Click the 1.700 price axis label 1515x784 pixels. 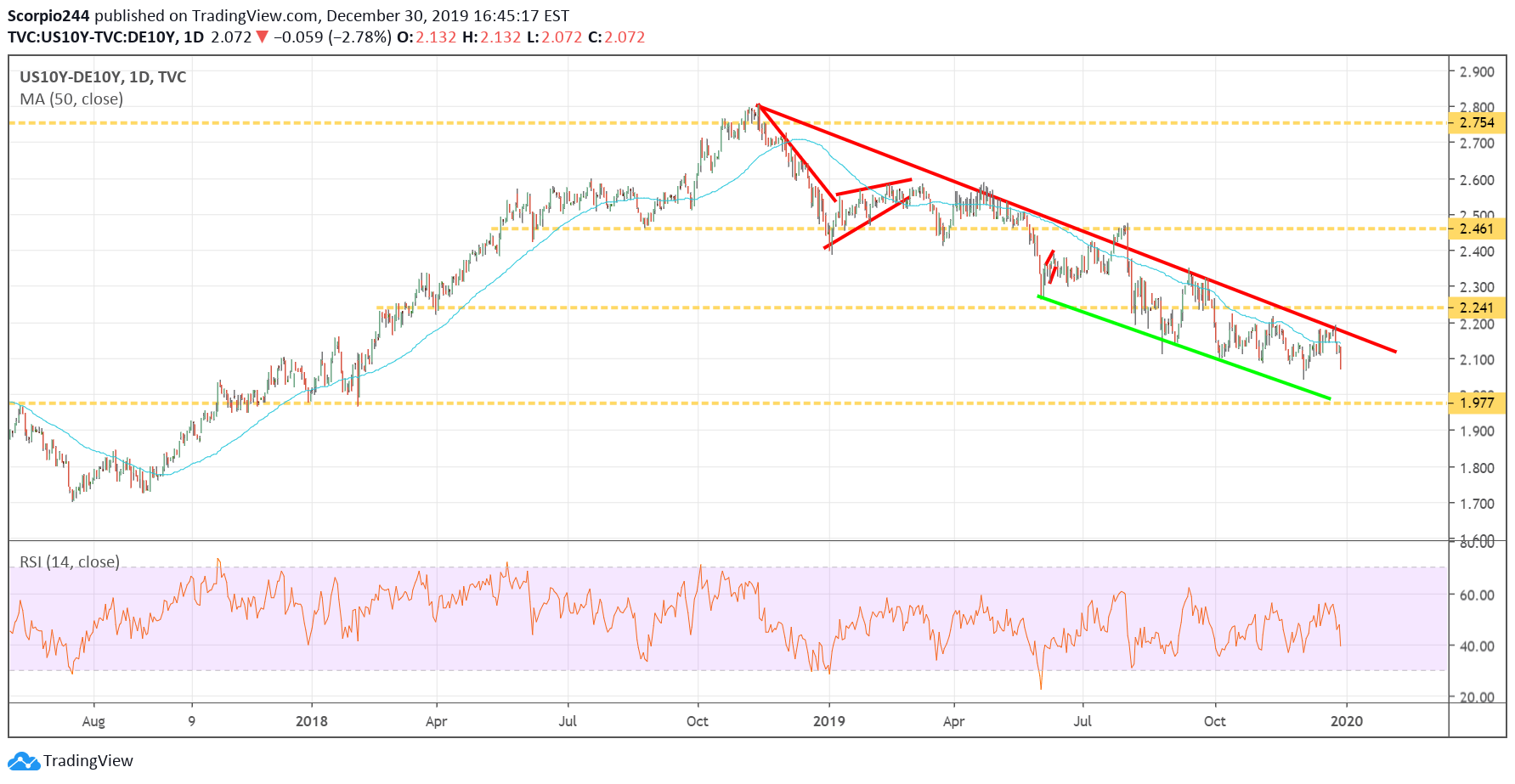[x=1477, y=504]
